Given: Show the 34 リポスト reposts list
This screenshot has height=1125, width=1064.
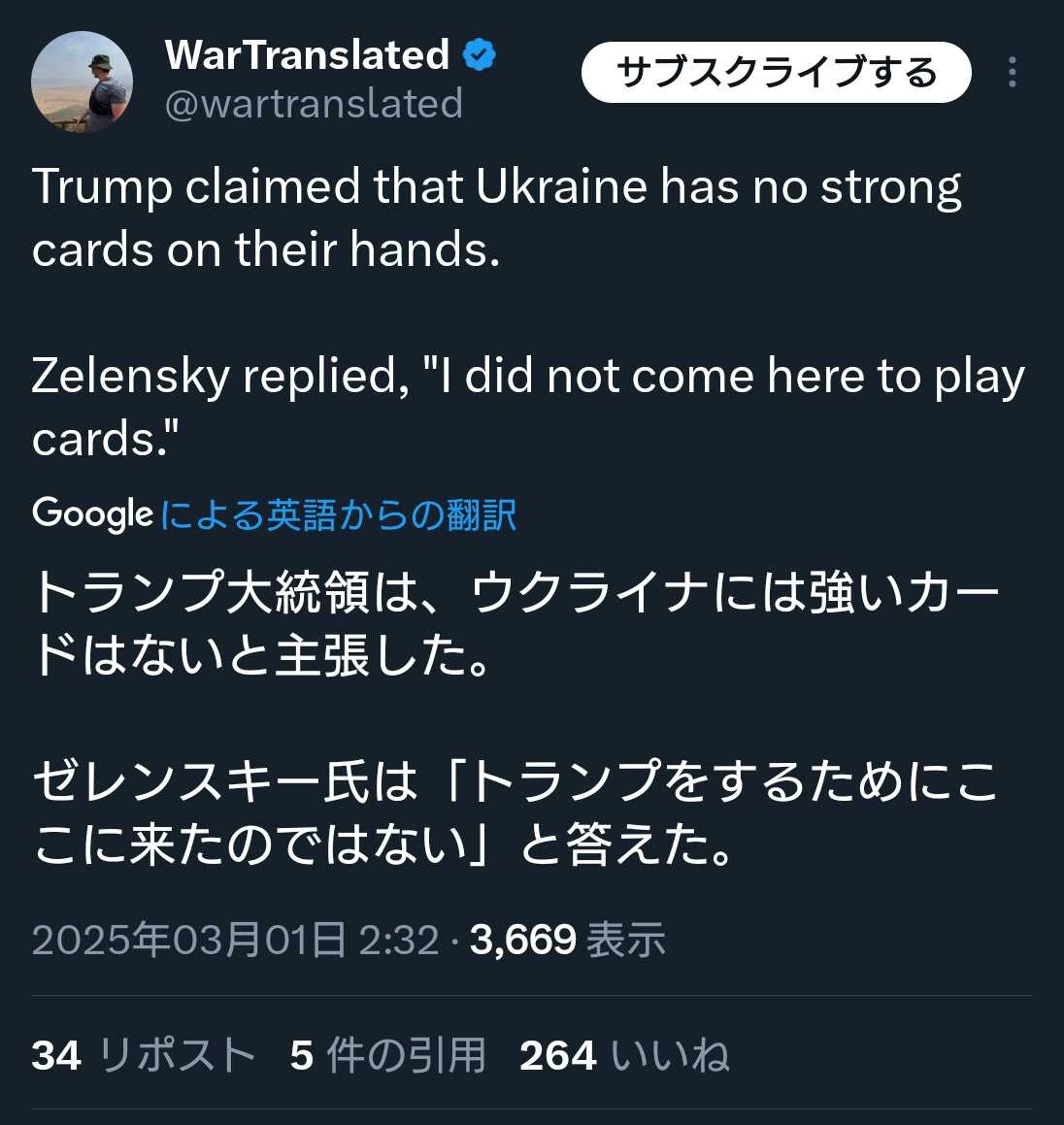Looking at the screenshot, I should coord(144,1055).
